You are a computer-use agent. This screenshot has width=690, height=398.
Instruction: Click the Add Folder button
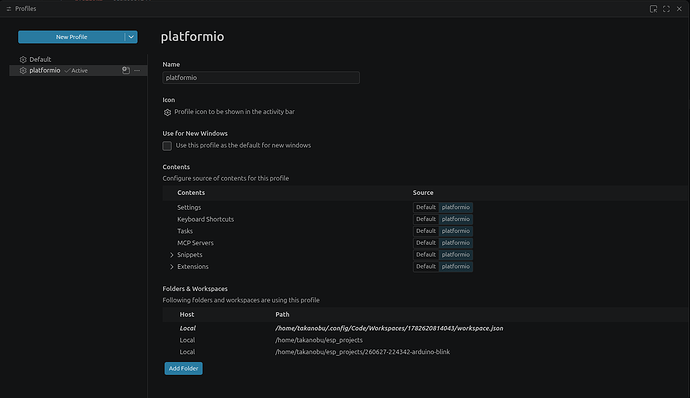[184, 369]
